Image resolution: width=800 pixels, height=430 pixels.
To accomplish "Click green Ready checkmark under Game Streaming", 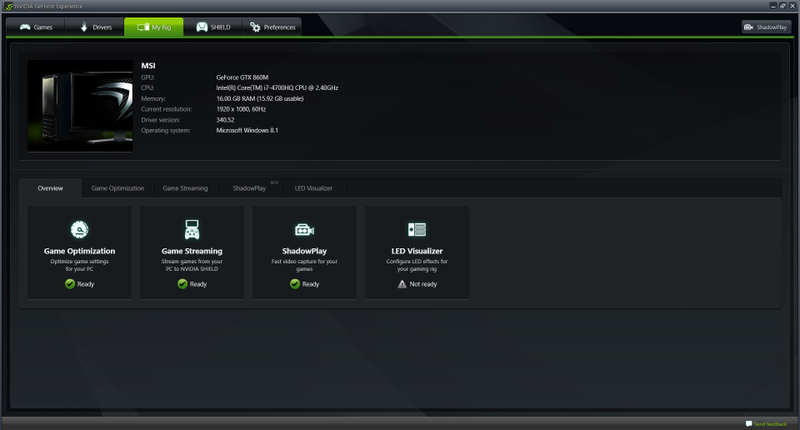I will [182, 284].
